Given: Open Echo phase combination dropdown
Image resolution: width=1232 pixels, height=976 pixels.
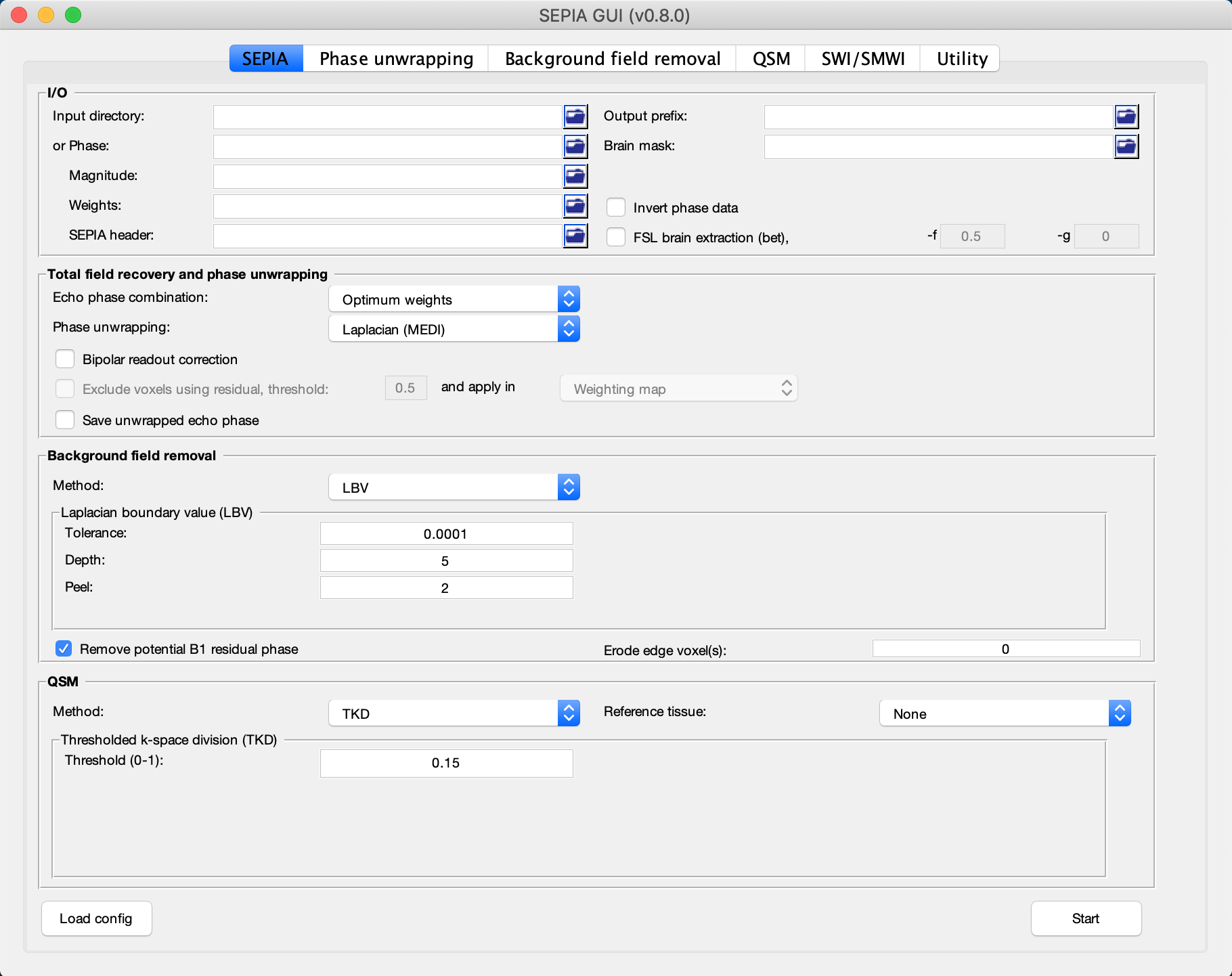Looking at the screenshot, I should tap(454, 299).
